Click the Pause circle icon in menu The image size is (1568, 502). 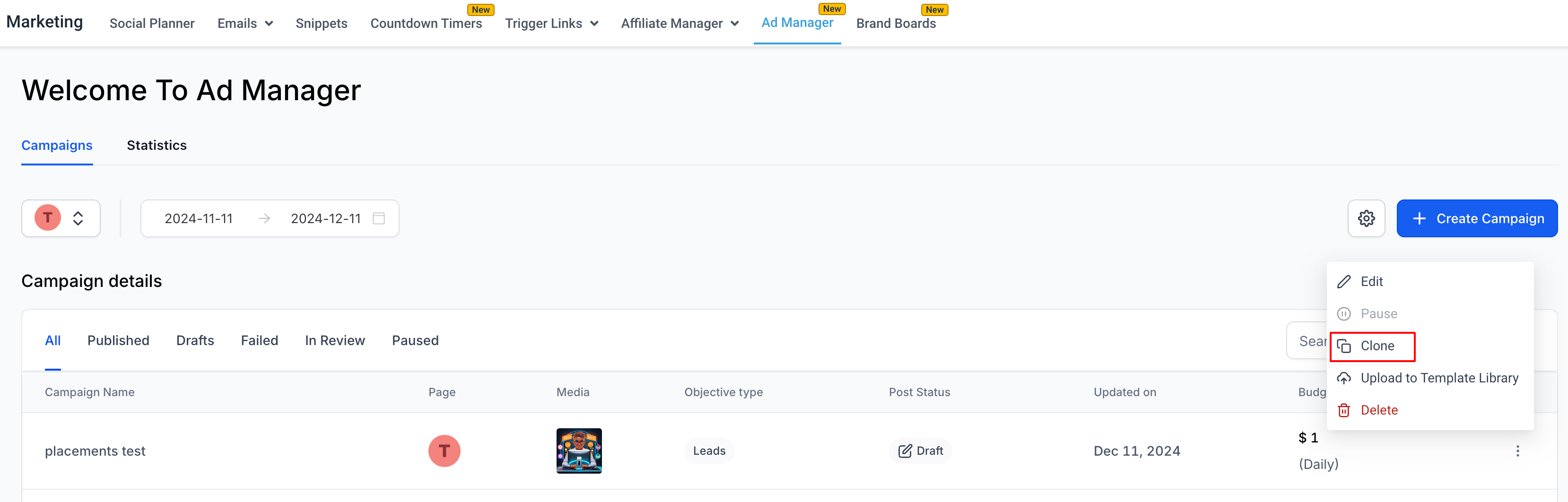(x=1343, y=314)
